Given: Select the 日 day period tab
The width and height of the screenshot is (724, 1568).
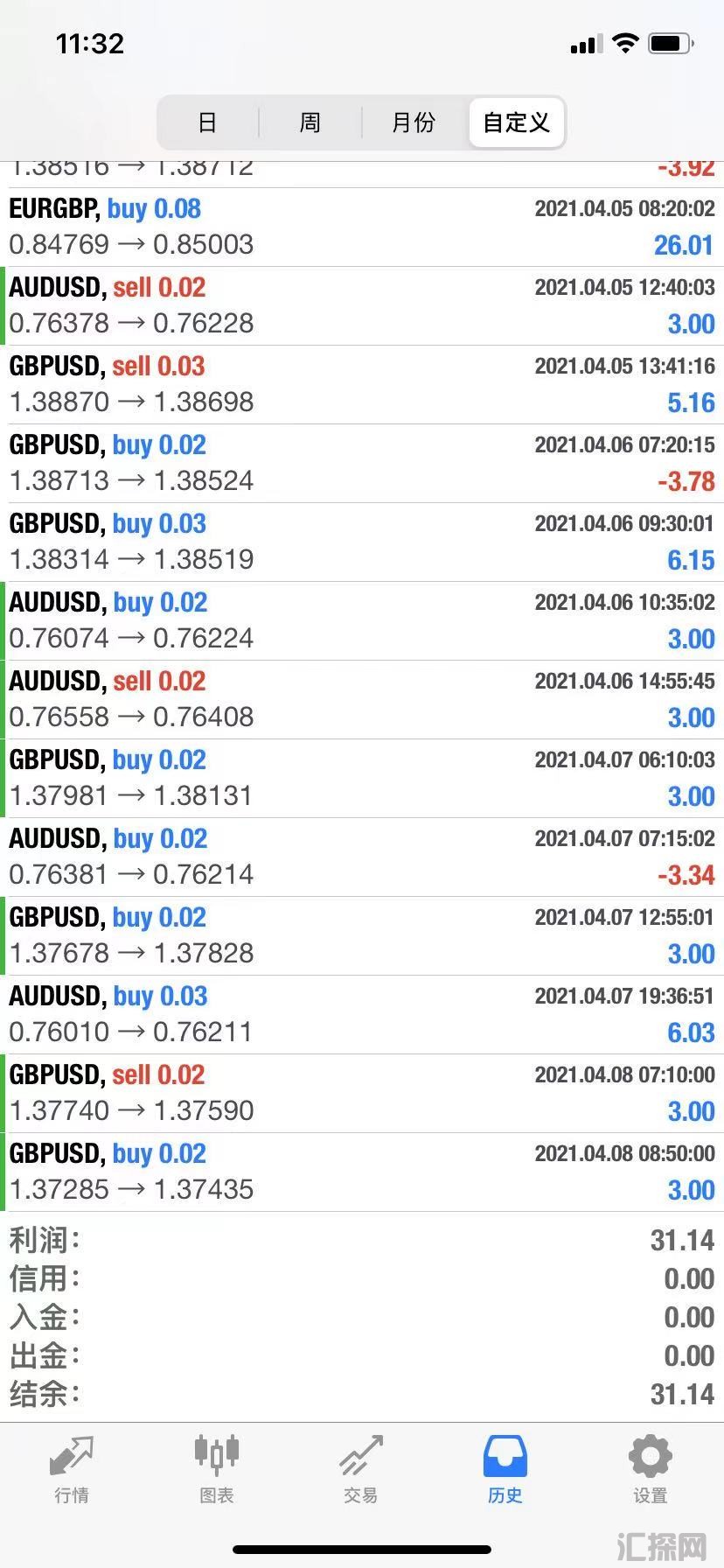Looking at the screenshot, I should 207,122.
